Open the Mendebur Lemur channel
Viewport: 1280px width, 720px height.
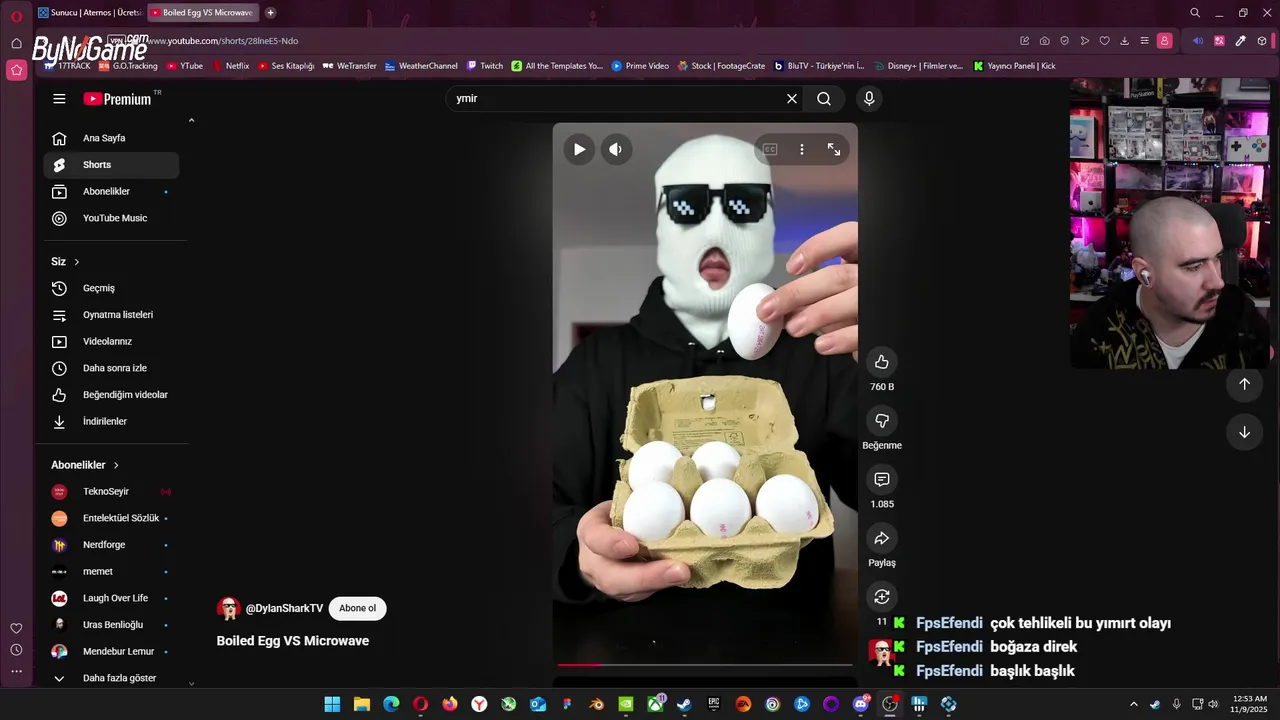coord(111,652)
